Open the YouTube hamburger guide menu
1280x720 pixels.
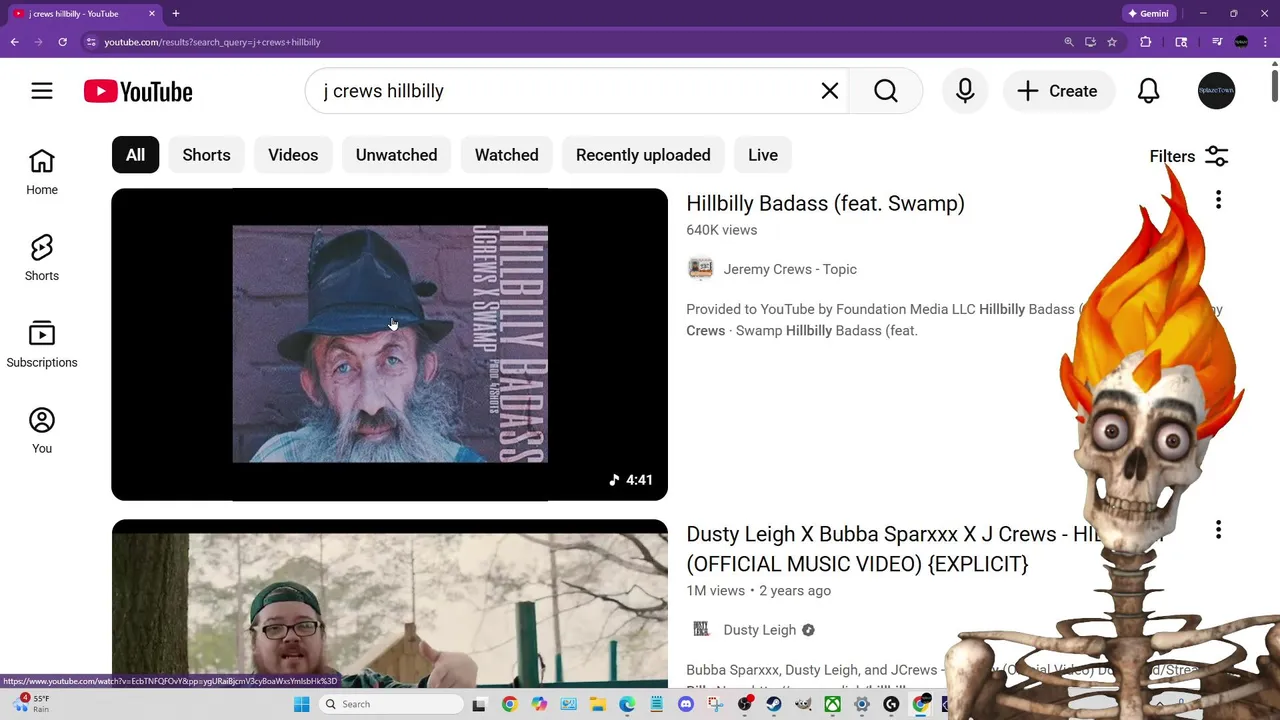point(42,91)
